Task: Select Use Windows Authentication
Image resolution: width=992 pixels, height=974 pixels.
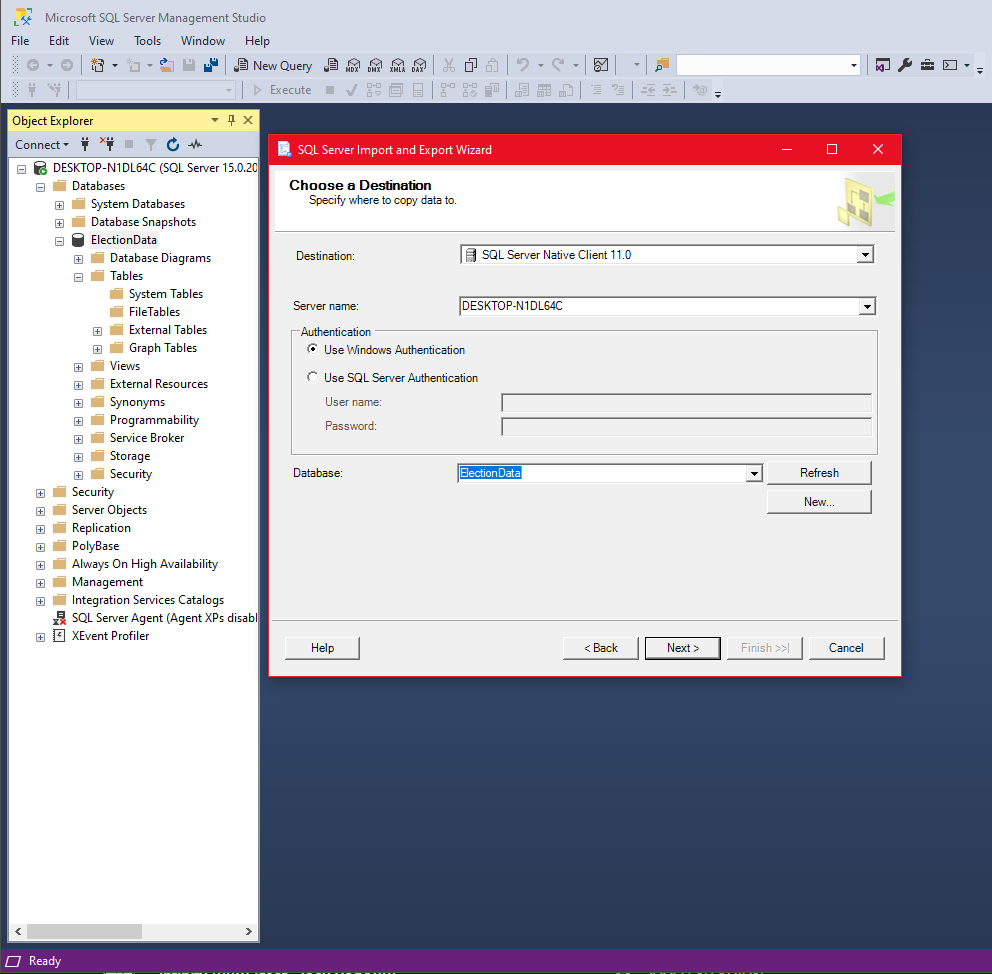Action: (x=313, y=350)
